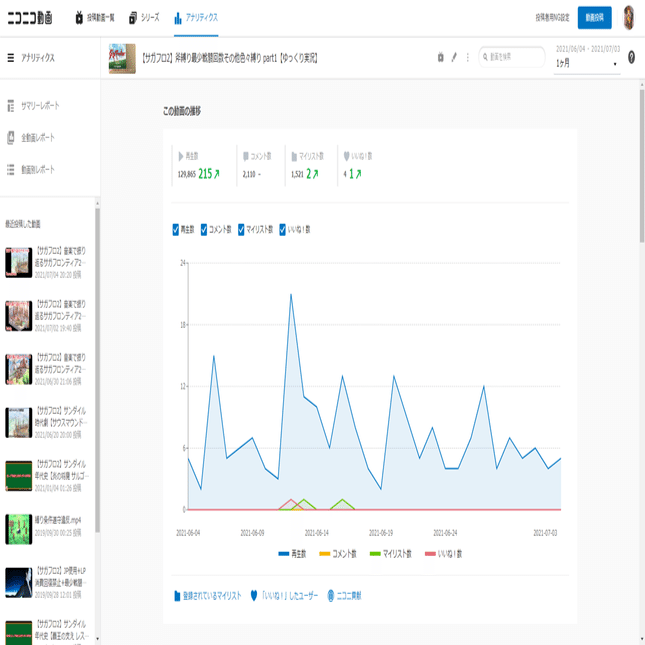Open recent video posted 2021/06/20 20:00
645x645 pixels.
coord(46,422)
